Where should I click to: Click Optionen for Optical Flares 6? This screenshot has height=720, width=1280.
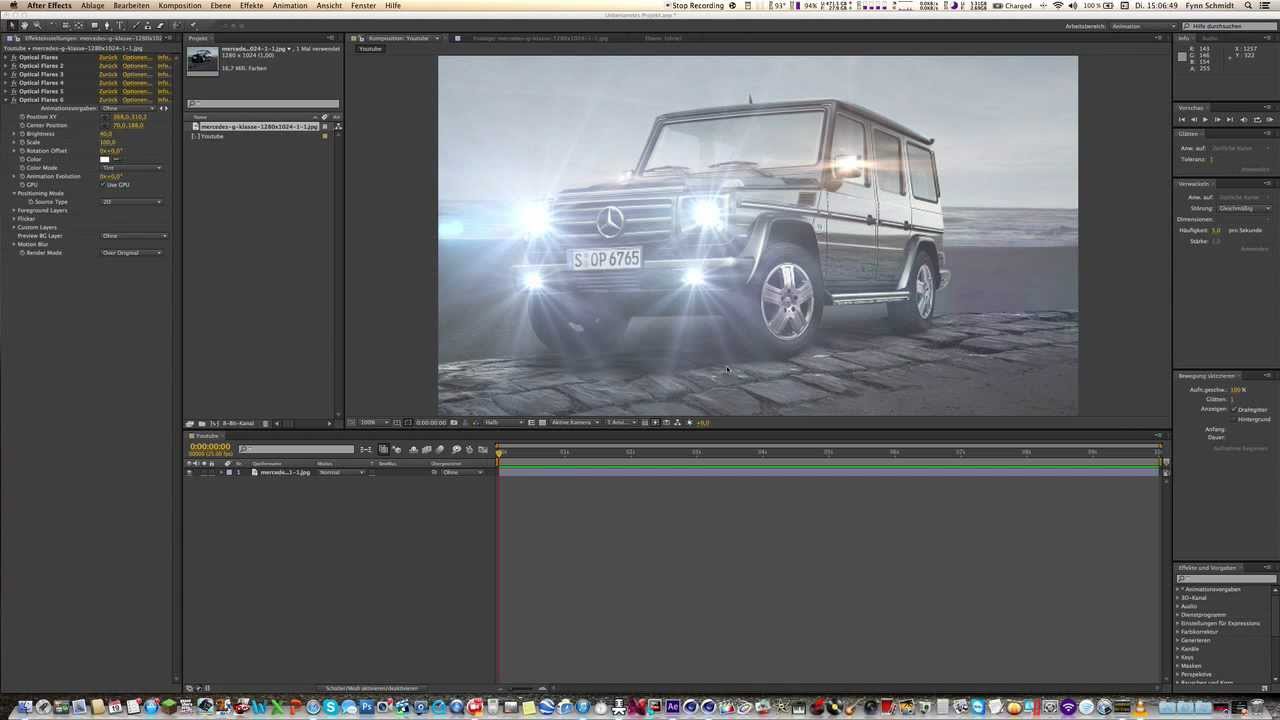coord(137,100)
